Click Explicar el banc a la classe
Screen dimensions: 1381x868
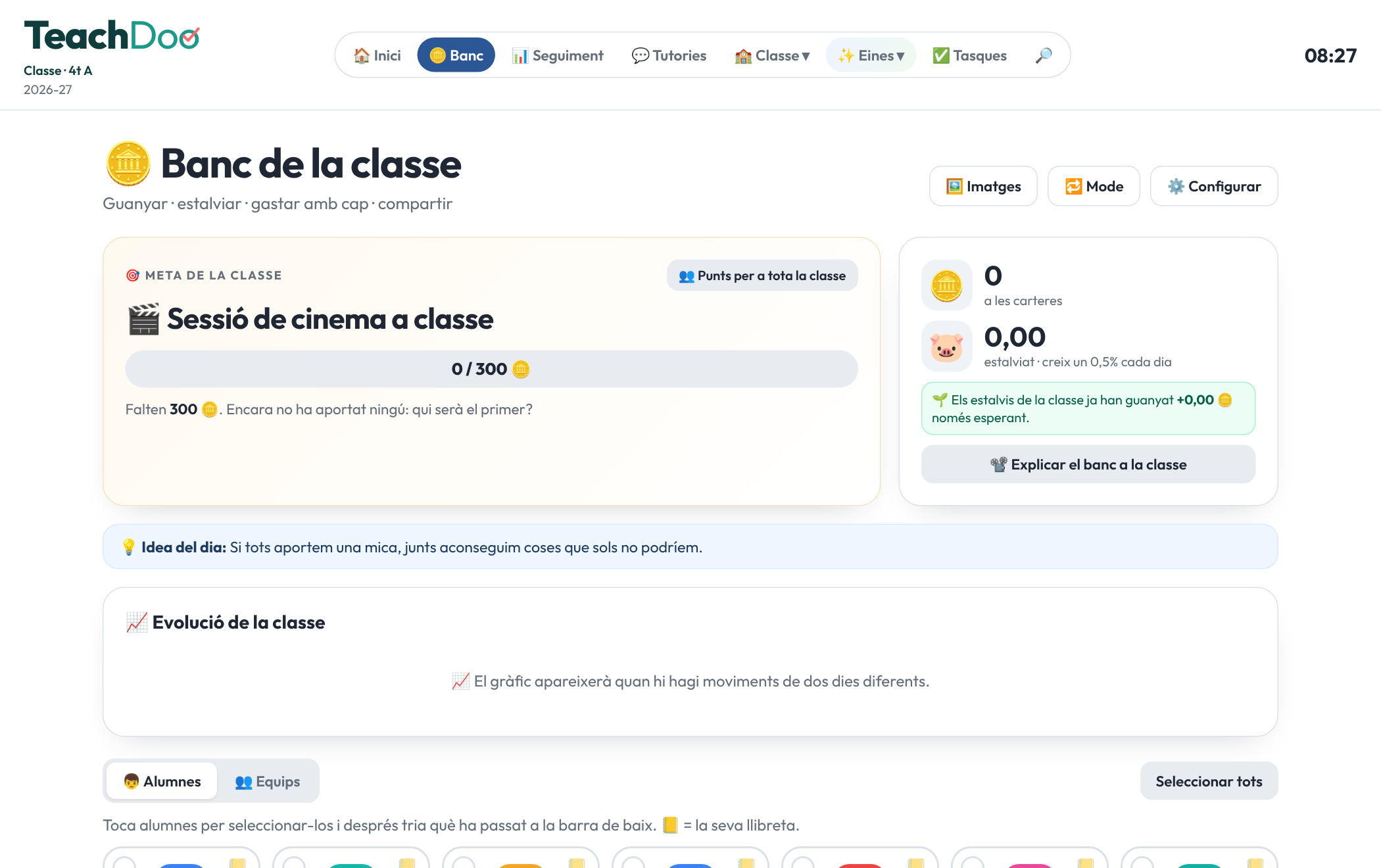coord(1088,464)
